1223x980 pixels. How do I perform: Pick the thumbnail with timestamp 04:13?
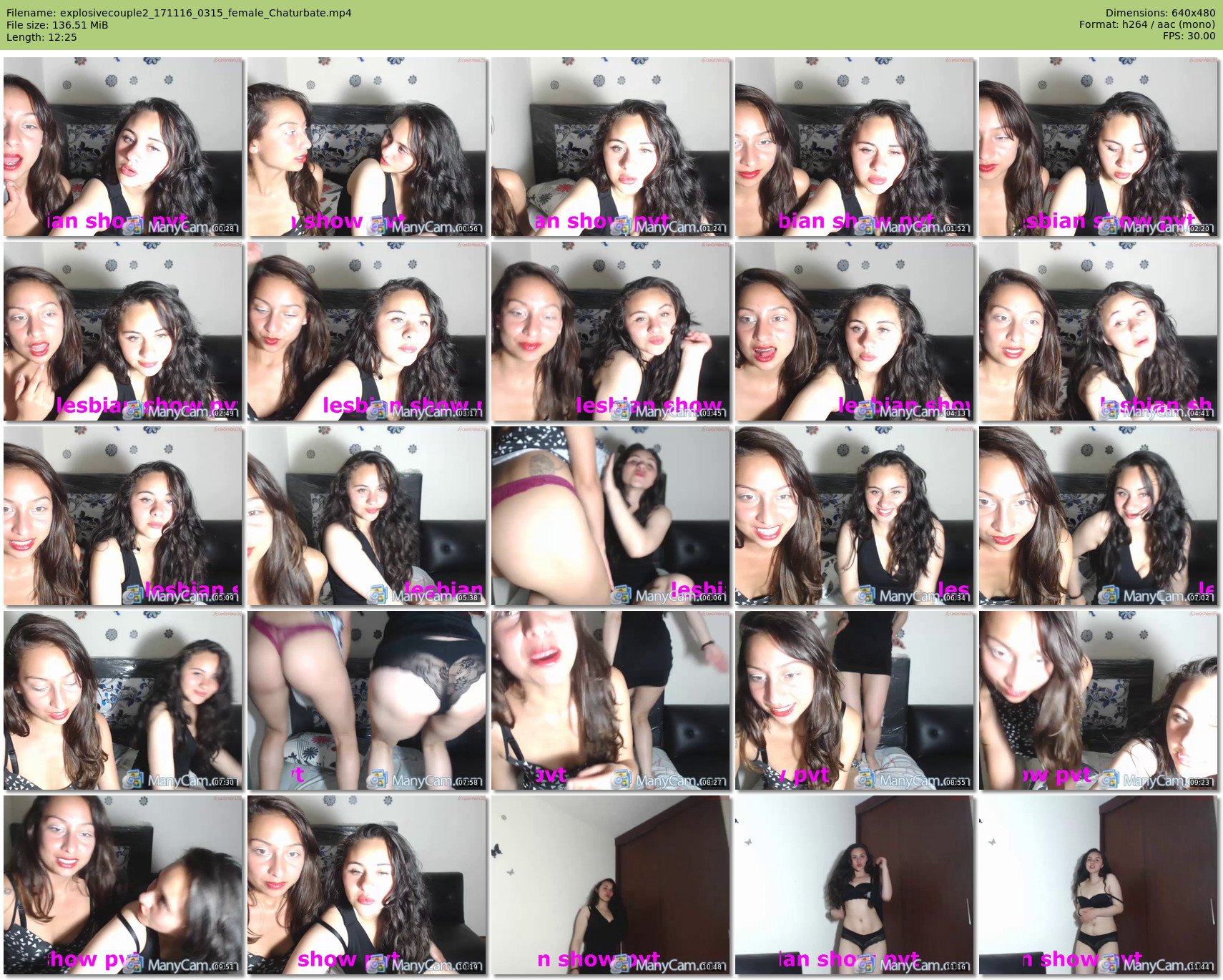pos(855,331)
